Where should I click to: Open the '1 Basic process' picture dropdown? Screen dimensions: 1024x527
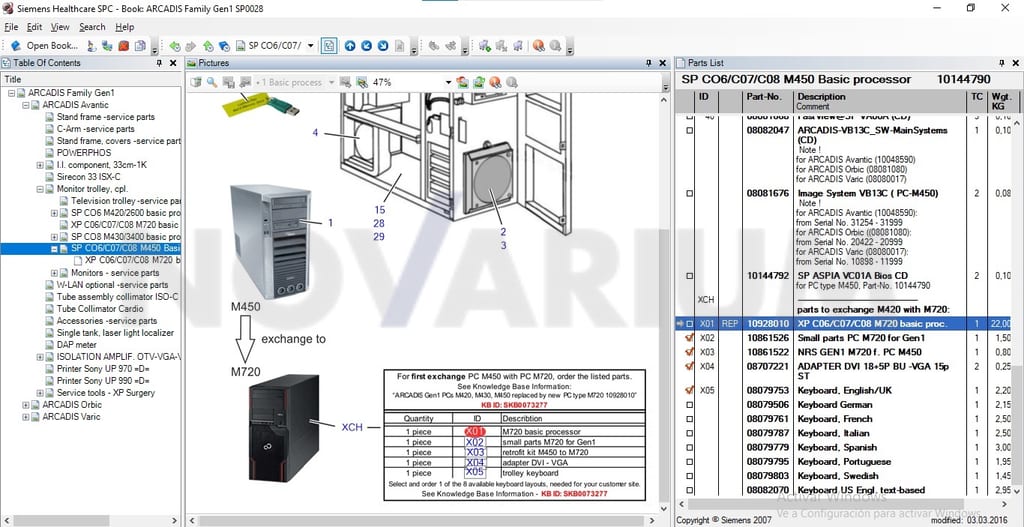coord(331,82)
